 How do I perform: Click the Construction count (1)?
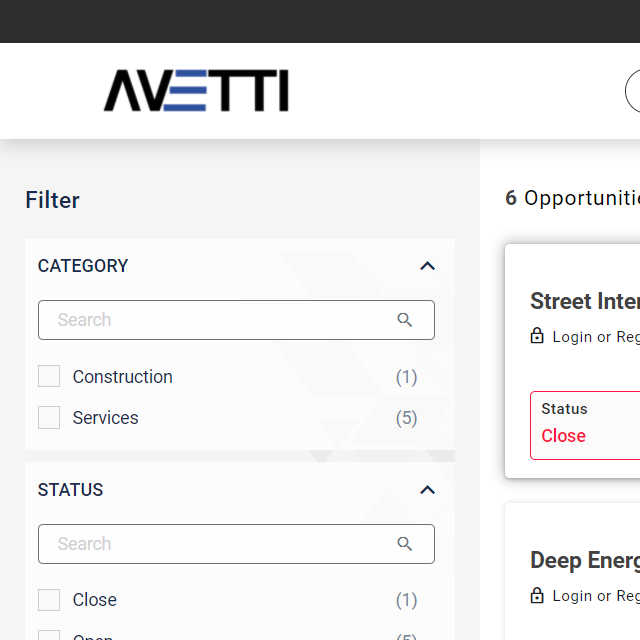406,377
